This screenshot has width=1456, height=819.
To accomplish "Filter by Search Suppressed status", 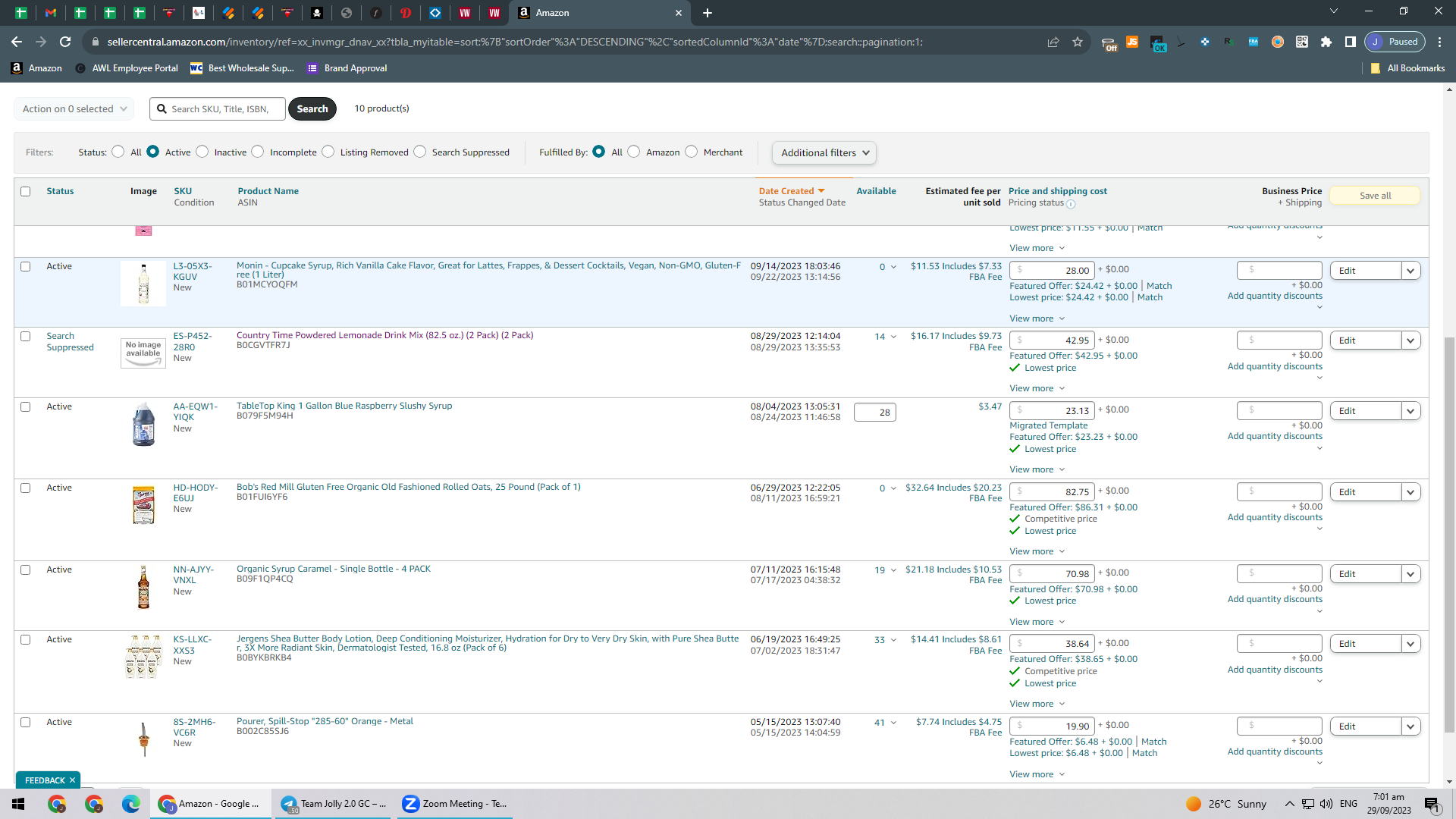I will click(420, 152).
